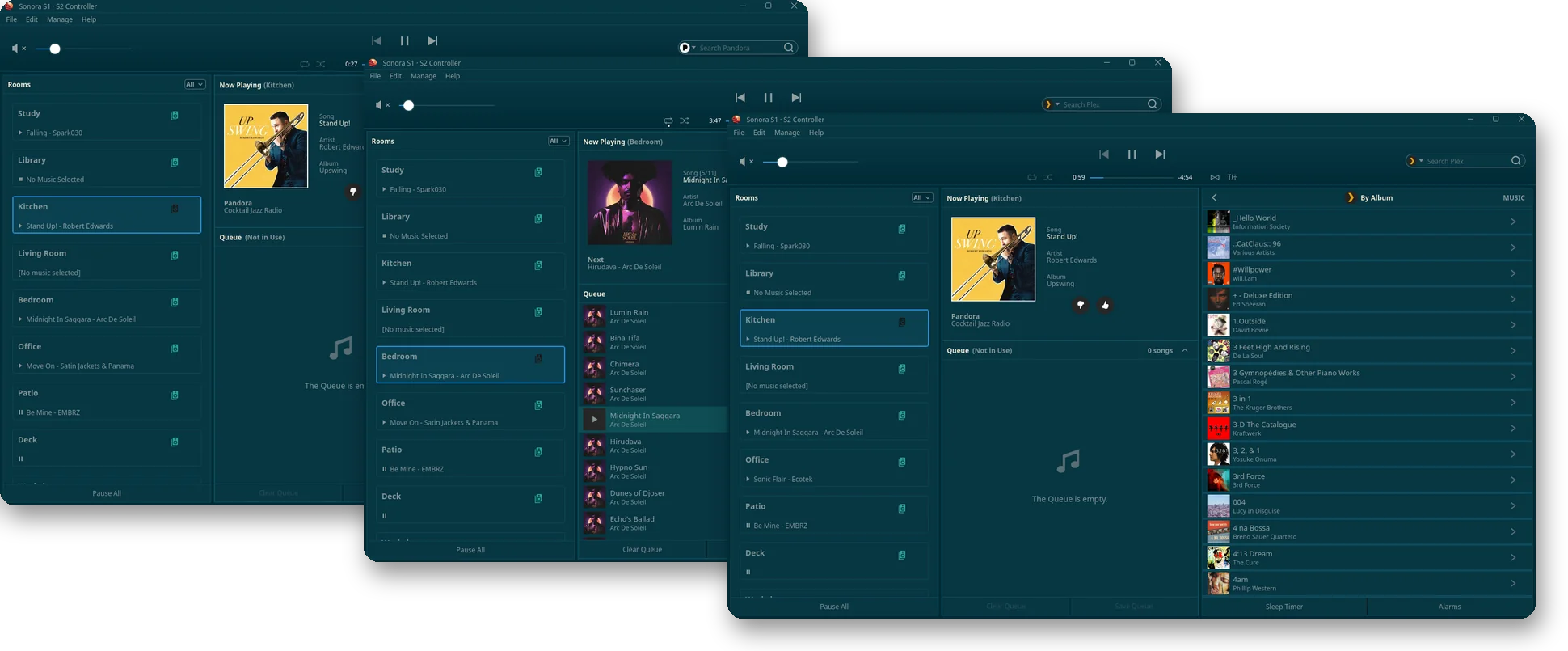Collapse the Queue section in the front window
The width and height of the screenshot is (1568, 651).
click(x=1185, y=350)
